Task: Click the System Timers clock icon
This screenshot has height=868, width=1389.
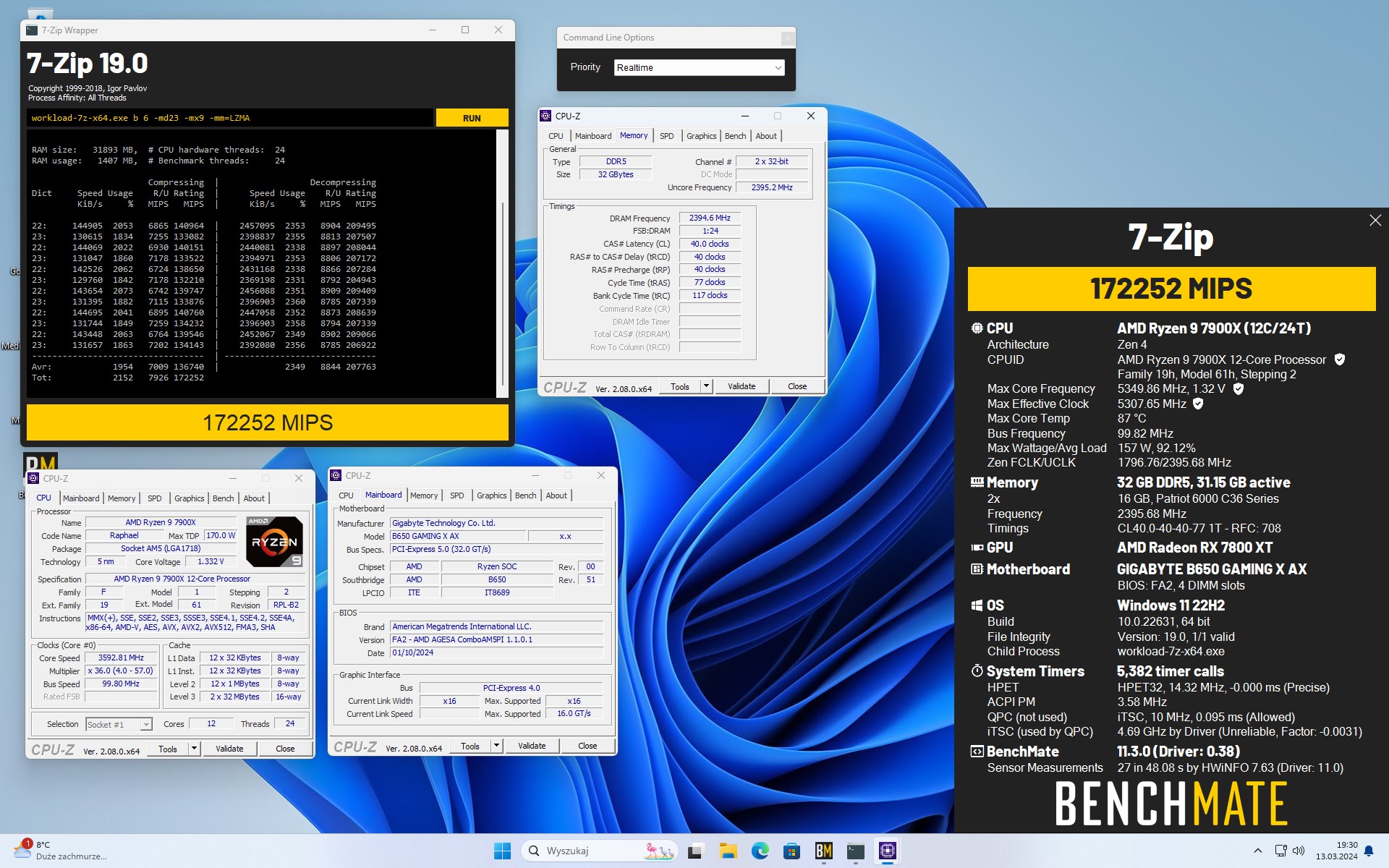Action: coord(977,671)
